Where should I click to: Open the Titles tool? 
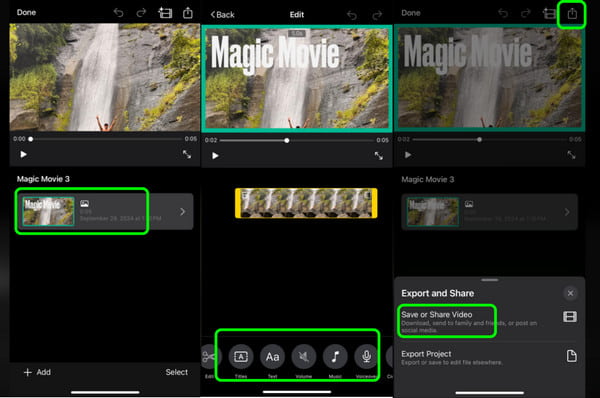tap(241, 357)
